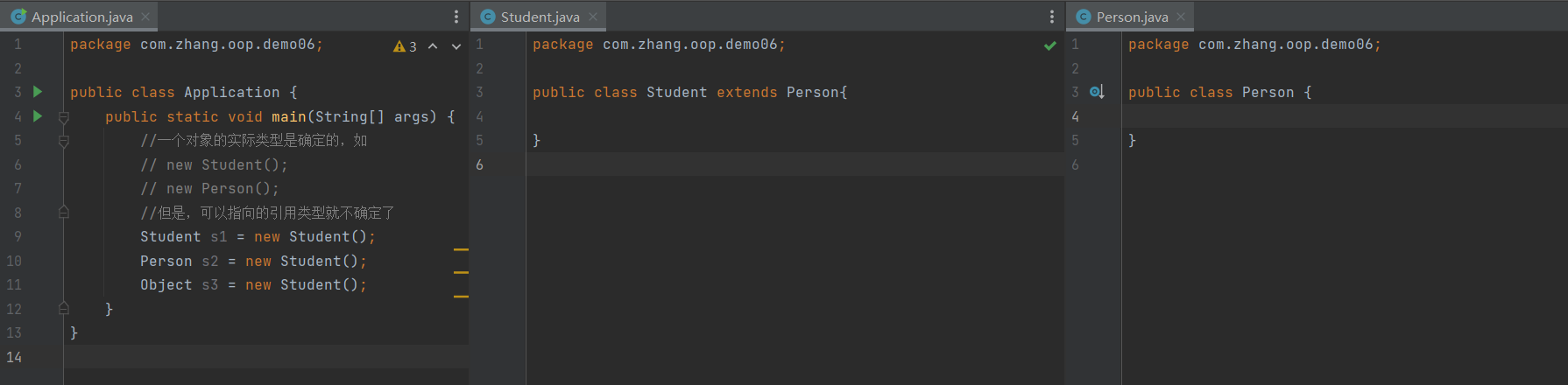Close the Student.java tab
The image size is (1568, 385).
(593, 17)
